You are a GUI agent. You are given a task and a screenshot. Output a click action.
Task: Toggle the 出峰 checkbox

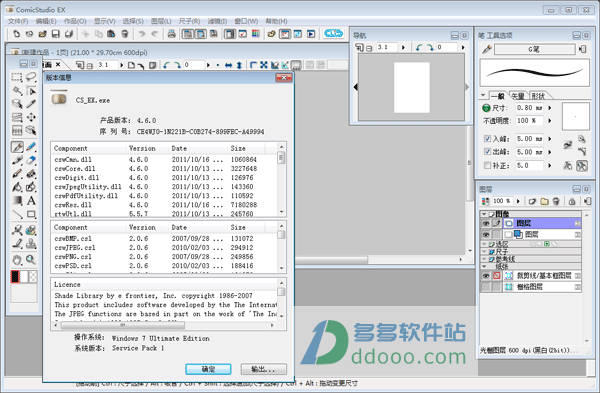click(487, 152)
